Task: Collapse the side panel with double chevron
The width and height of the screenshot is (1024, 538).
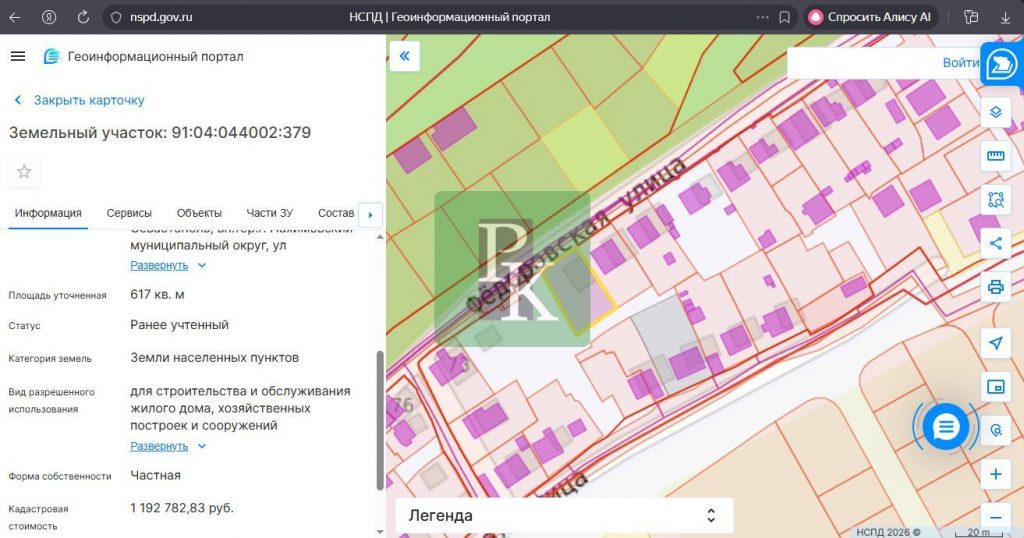Action: point(404,56)
